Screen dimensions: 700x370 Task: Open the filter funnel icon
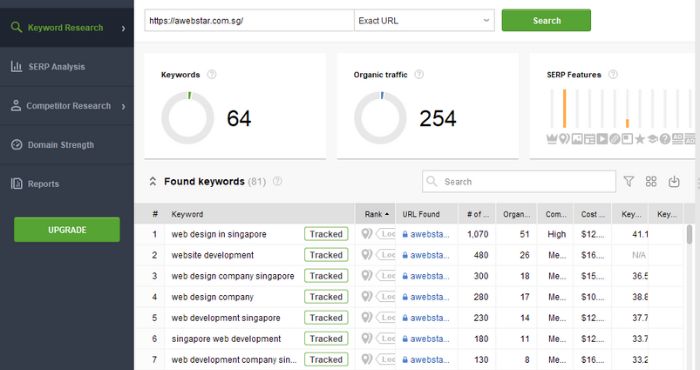tap(629, 181)
